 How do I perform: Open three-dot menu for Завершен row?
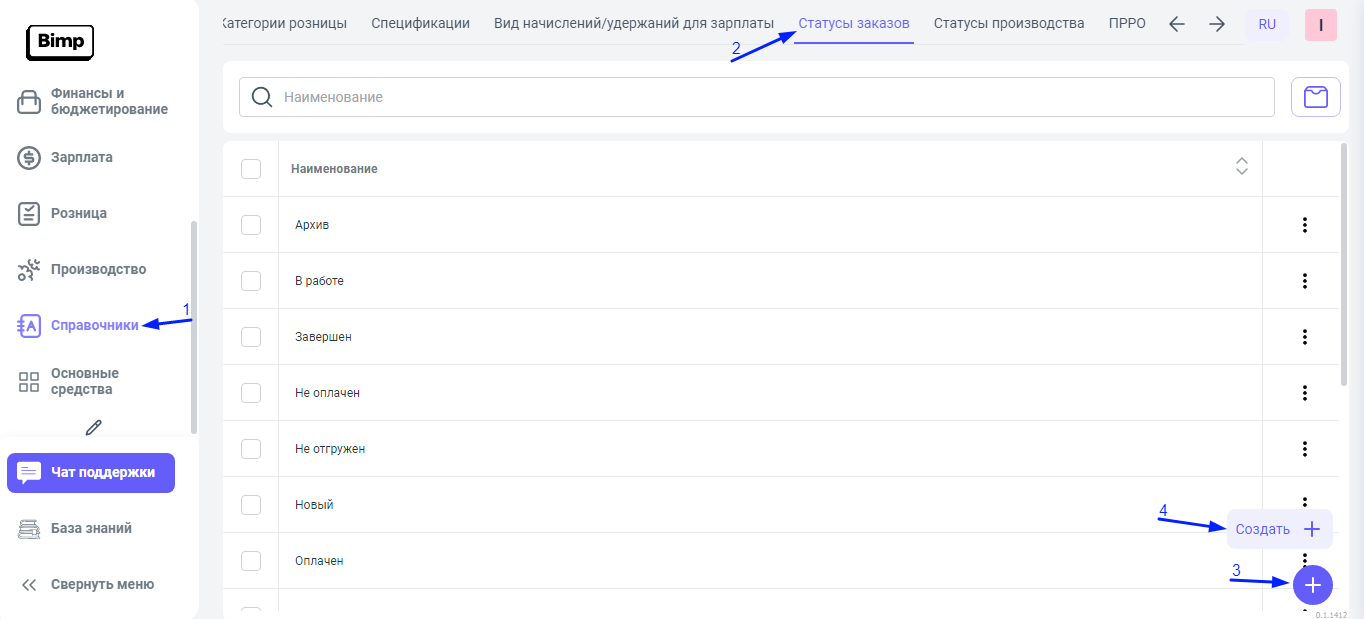point(1304,337)
